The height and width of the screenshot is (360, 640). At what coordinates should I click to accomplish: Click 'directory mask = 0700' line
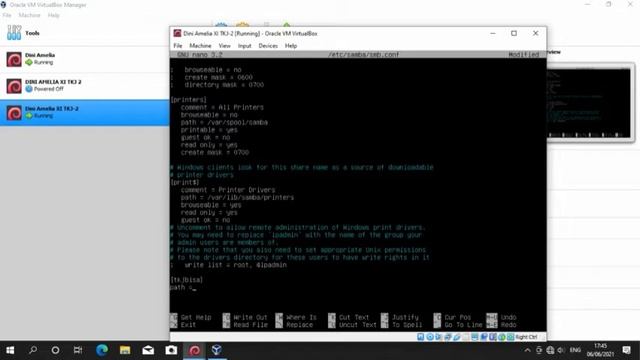click(x=224, y=85)
